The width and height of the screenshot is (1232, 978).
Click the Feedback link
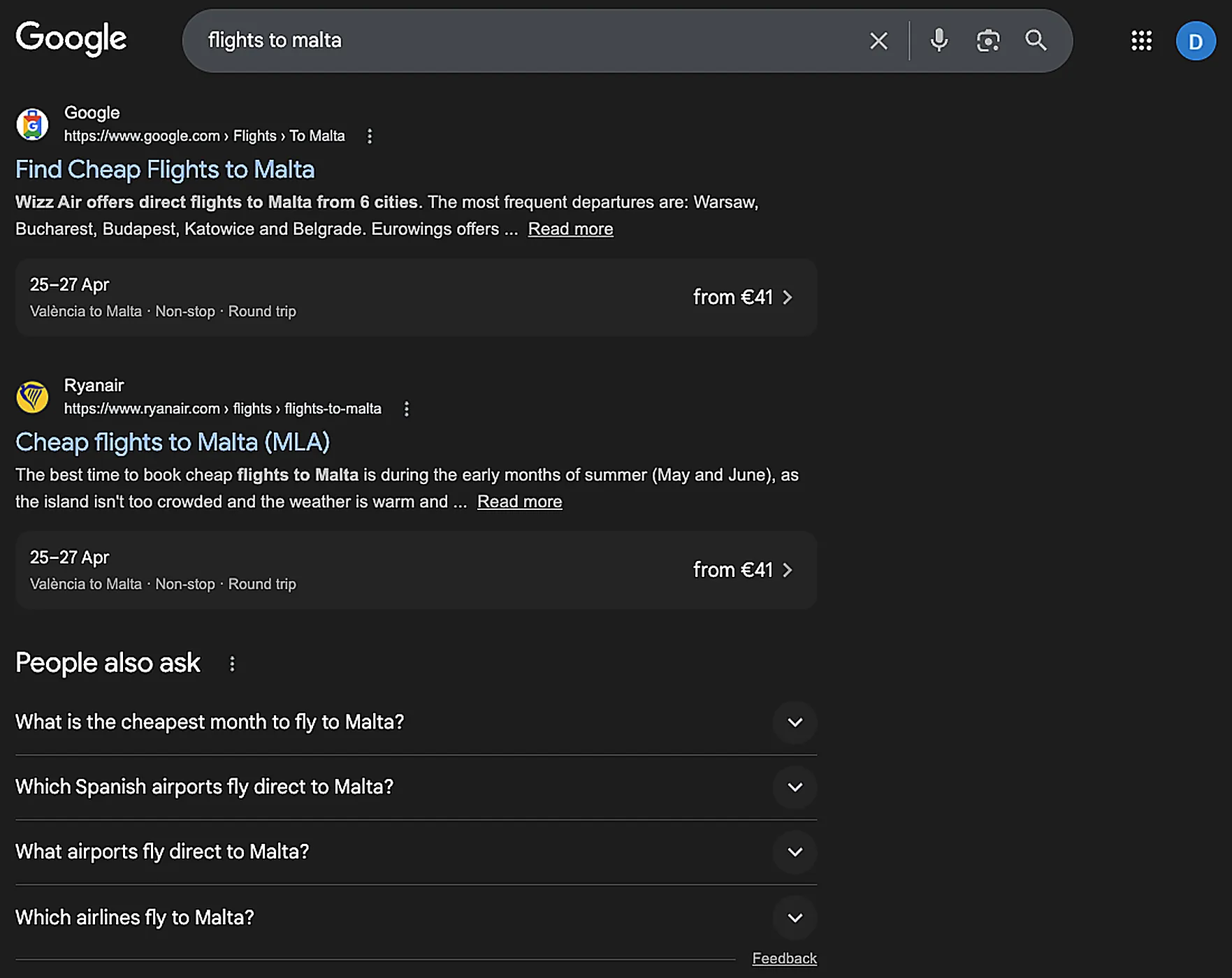(x=784, y=958)
